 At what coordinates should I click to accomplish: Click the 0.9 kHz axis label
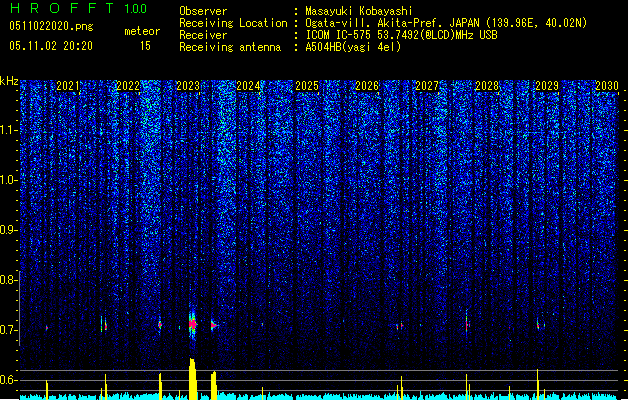[x=9, y=230]
